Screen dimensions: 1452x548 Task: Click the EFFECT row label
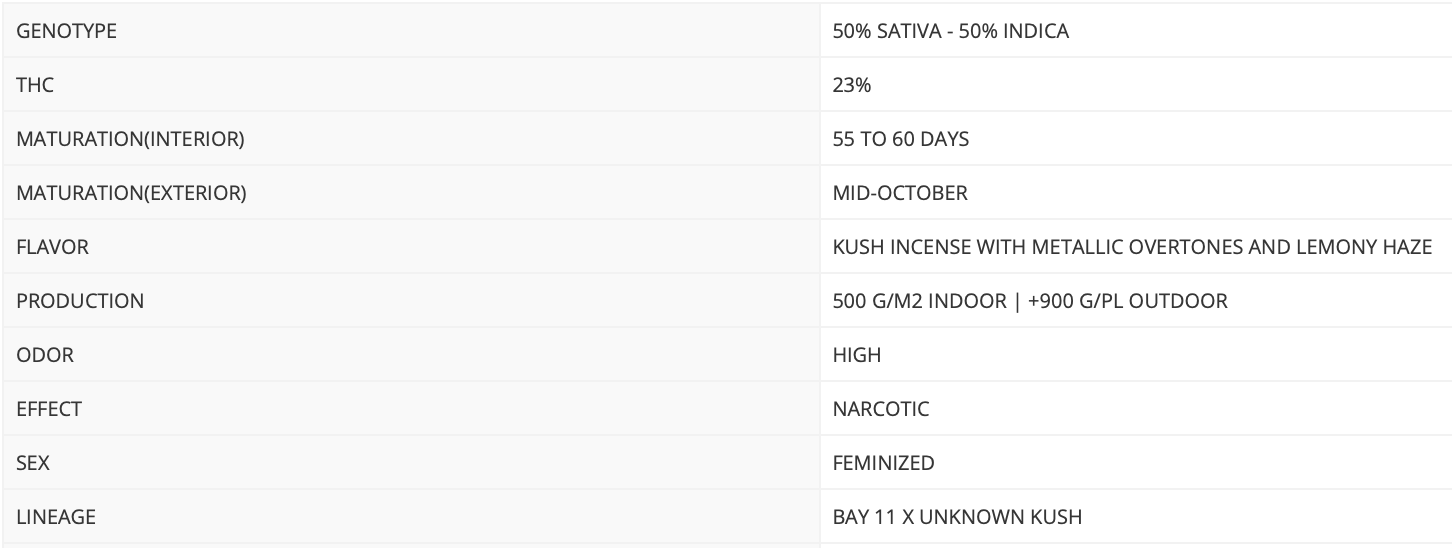click(x=49, y=409)
